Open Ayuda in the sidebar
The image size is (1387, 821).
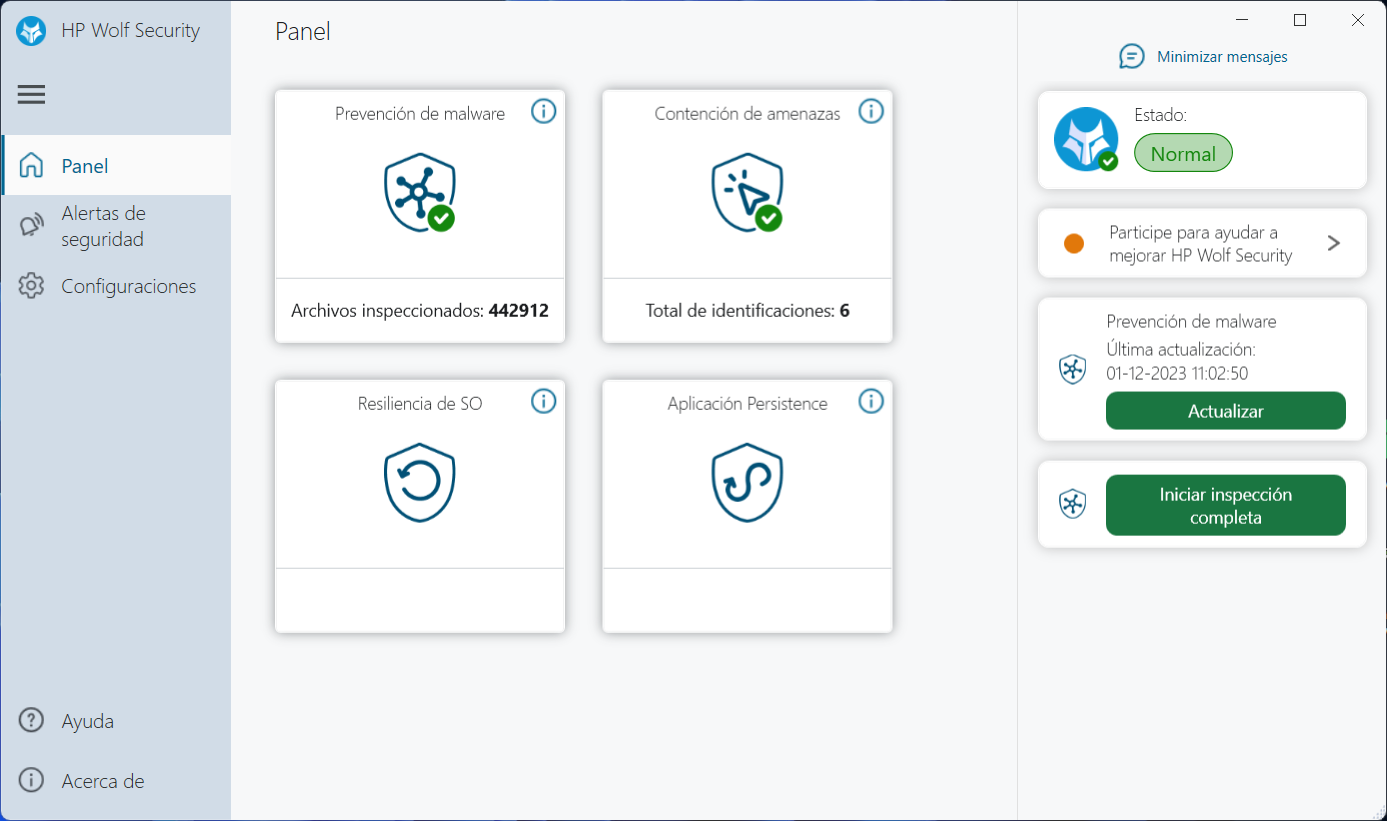[116, 721]
